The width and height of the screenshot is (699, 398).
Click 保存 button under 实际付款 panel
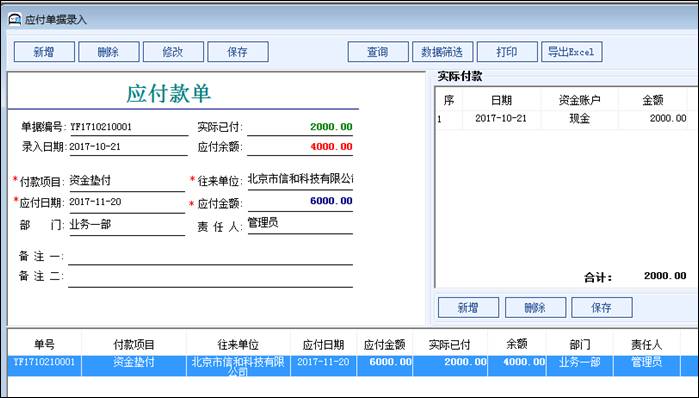pos(602,308)
